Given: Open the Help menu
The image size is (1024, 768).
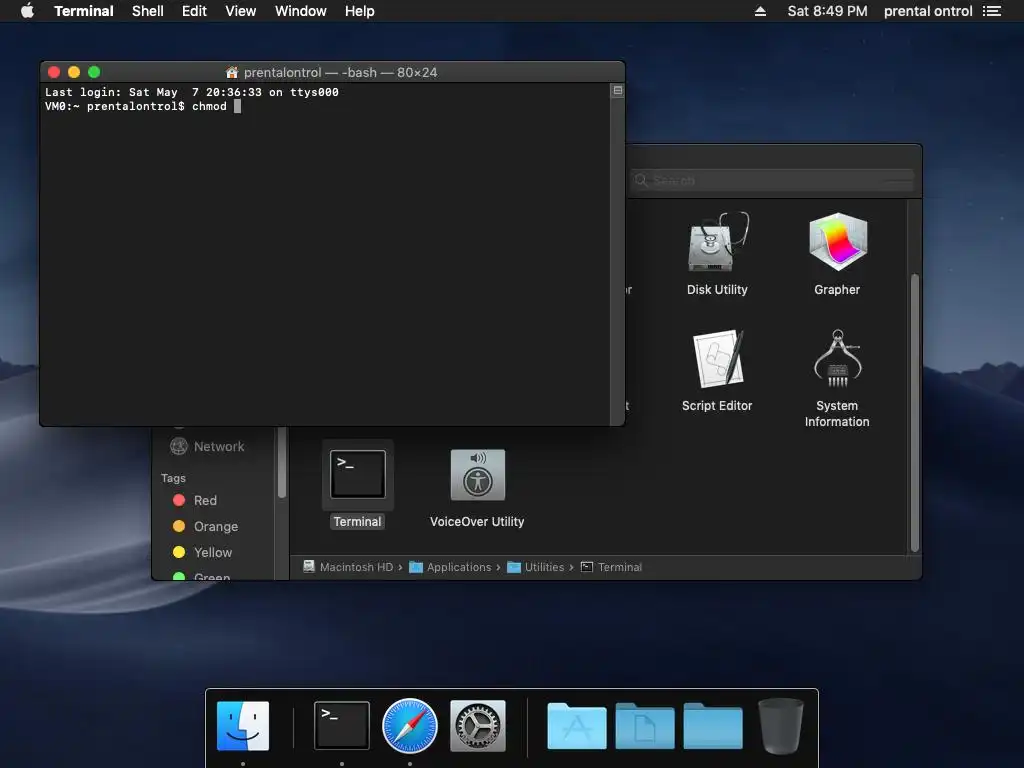Looking at the screenshot, I should pyautogui.click(x=359, y=11).
